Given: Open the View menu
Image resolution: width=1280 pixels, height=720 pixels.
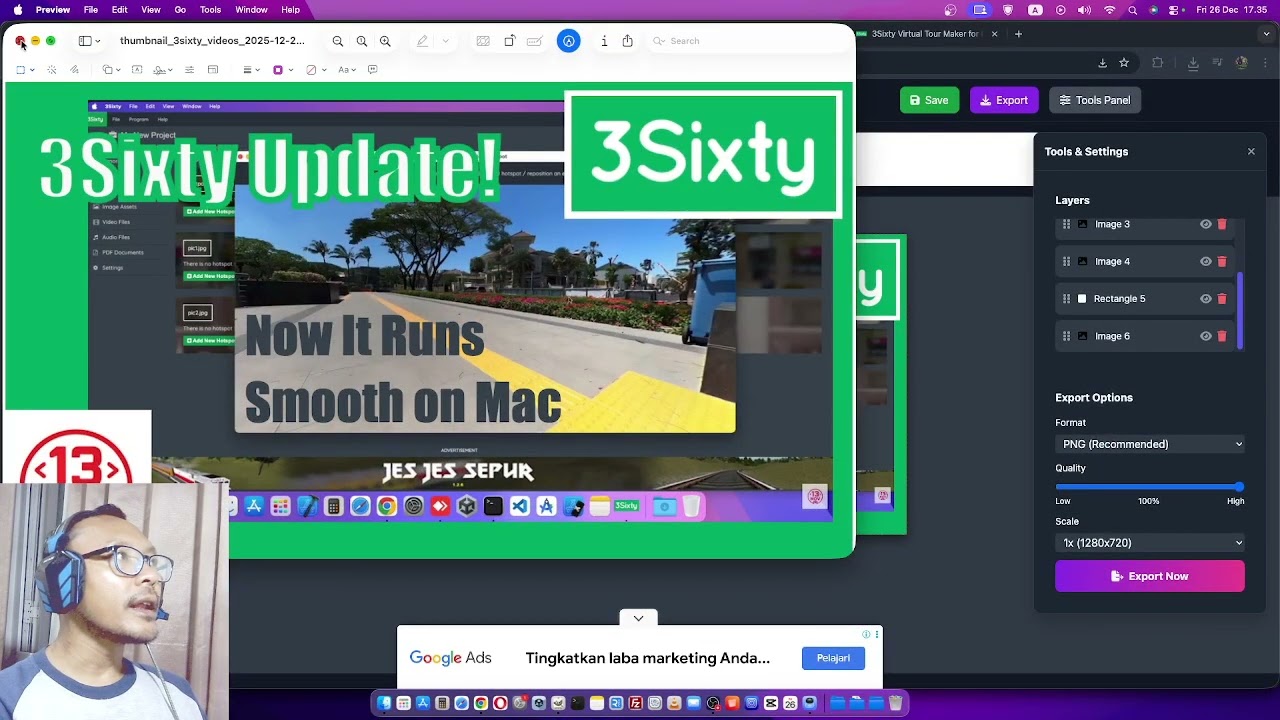Looking at the screenshot, I should click(151, 10).
